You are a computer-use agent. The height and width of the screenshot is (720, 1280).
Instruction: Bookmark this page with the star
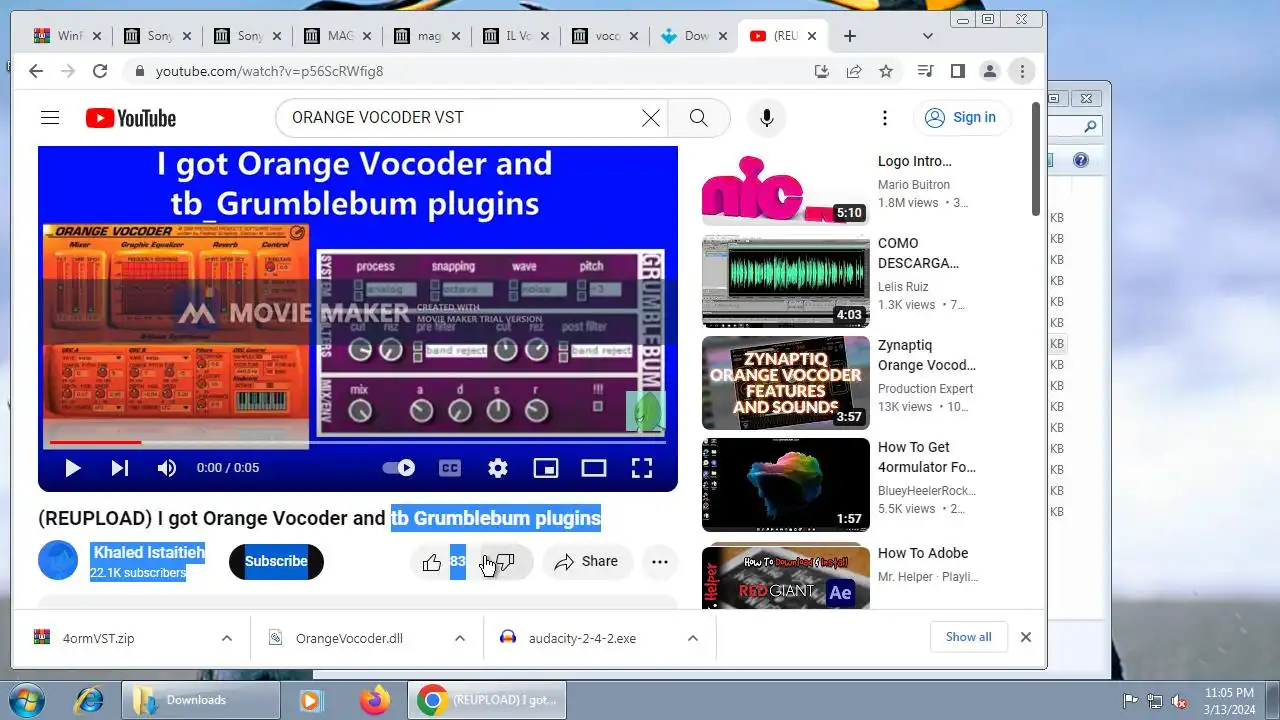point(886,71)
